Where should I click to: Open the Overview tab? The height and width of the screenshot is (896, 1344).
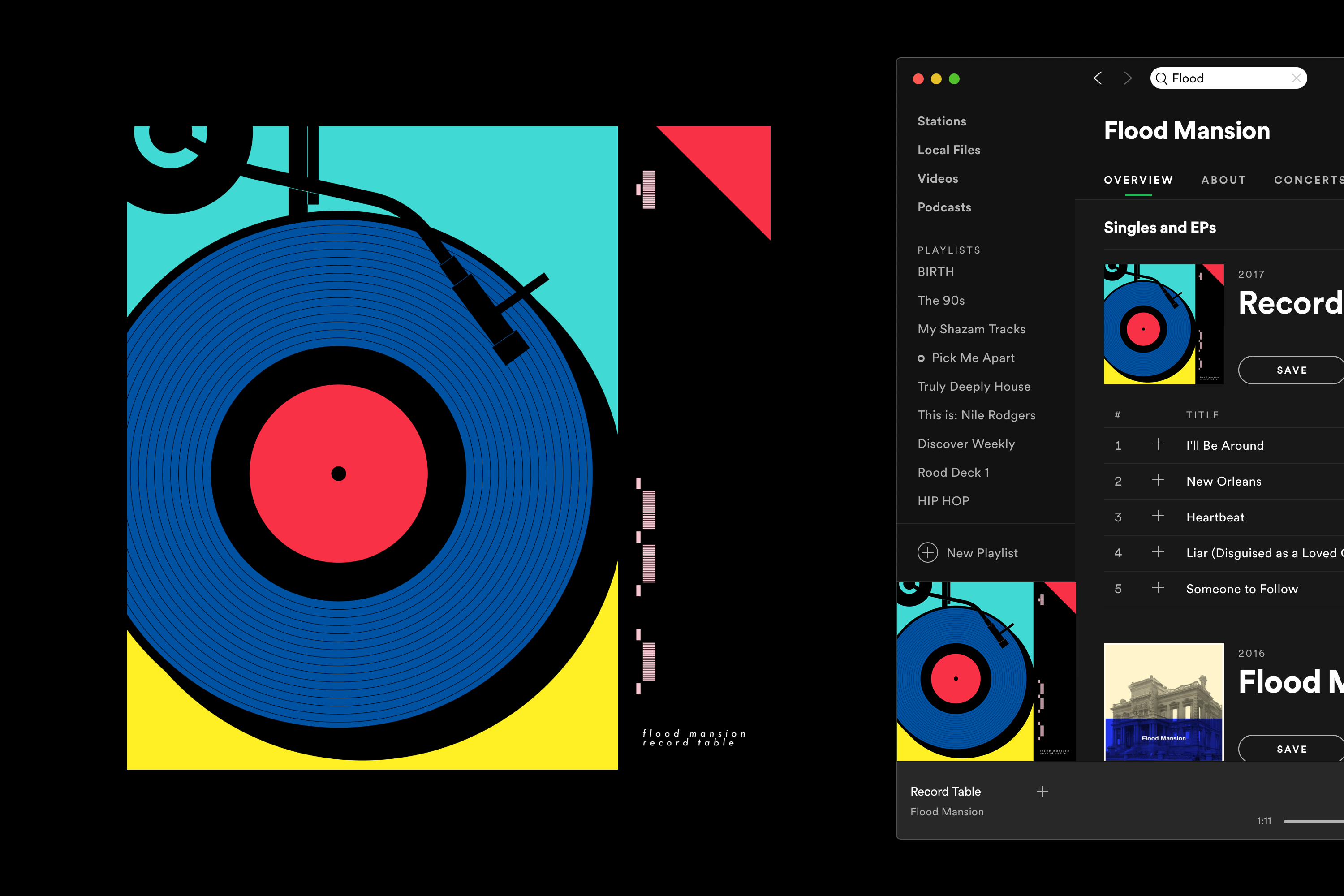1138,180
